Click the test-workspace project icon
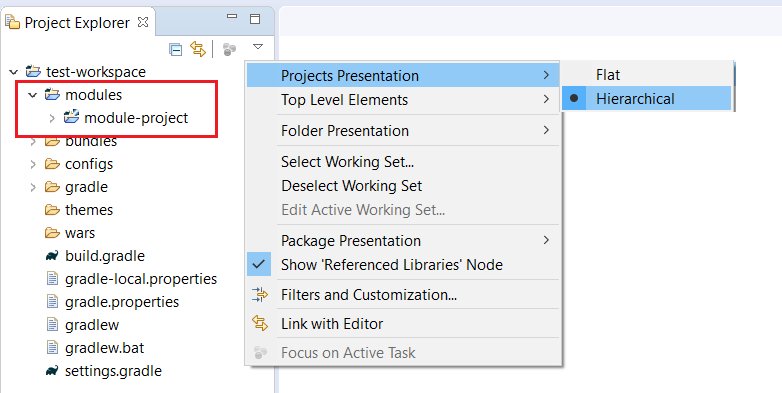The width and height of the screenshot is (782, 393). tap(33, 71)
